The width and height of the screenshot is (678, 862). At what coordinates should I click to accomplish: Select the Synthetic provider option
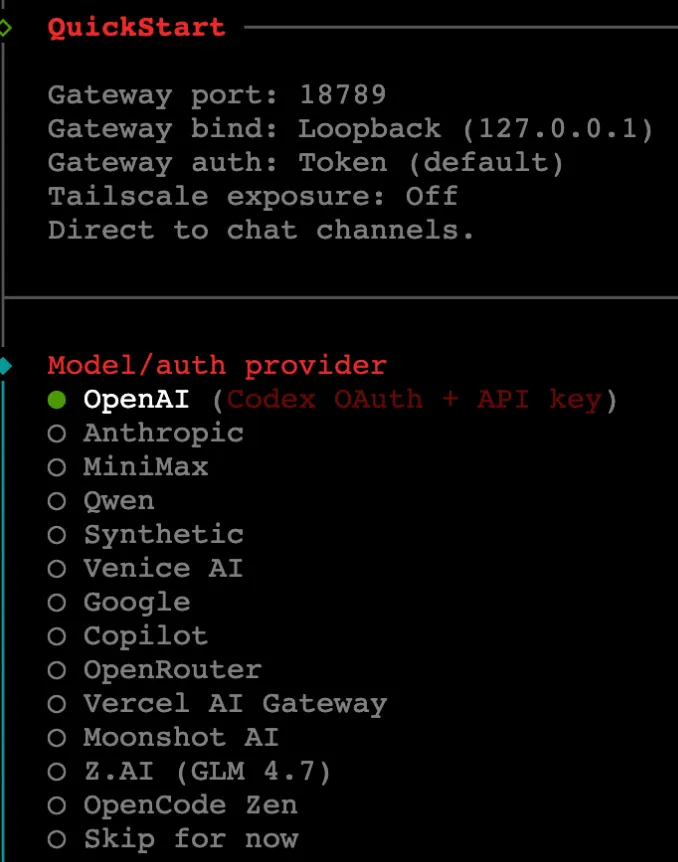click(57, 535)
